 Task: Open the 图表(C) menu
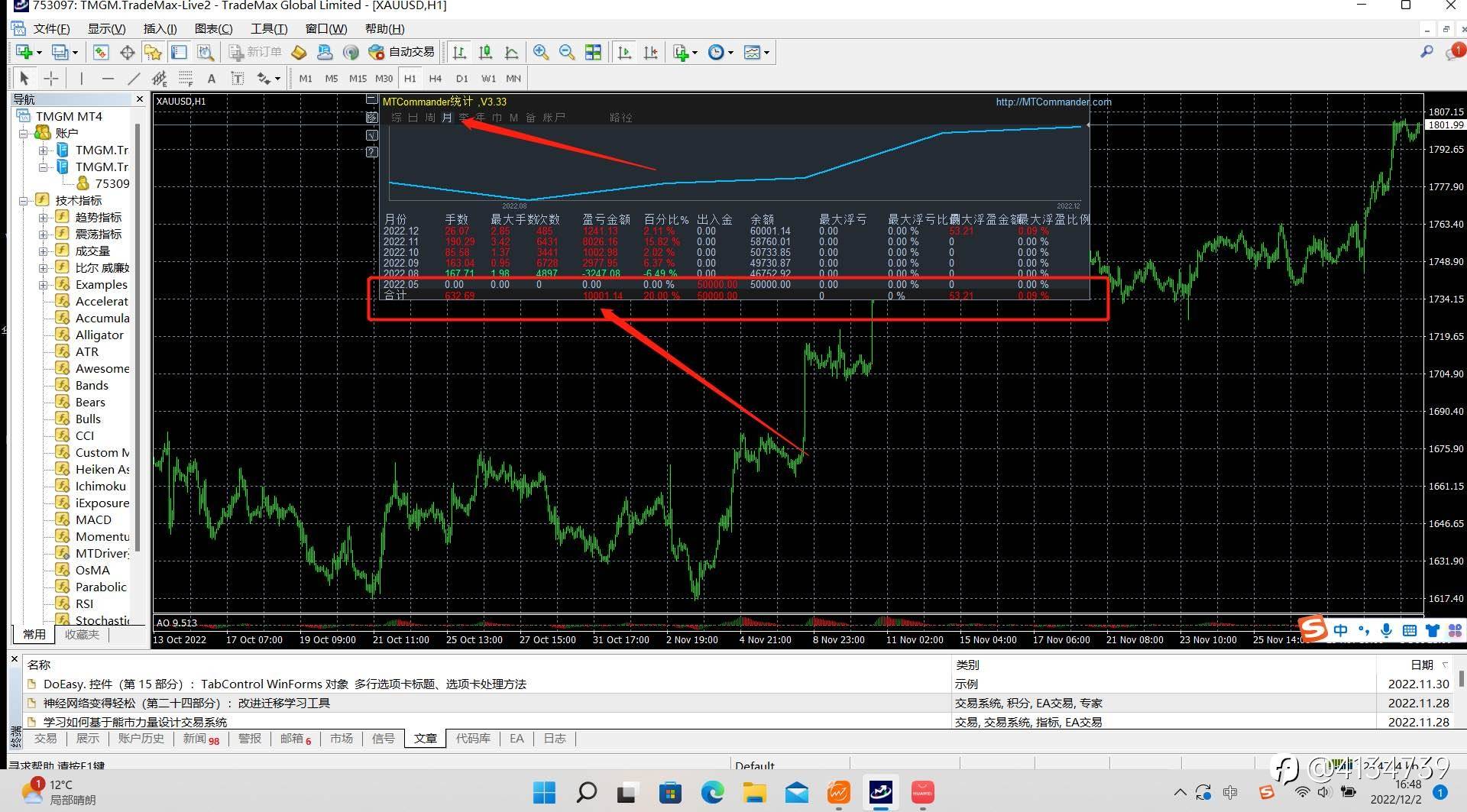tap(213, 28)
